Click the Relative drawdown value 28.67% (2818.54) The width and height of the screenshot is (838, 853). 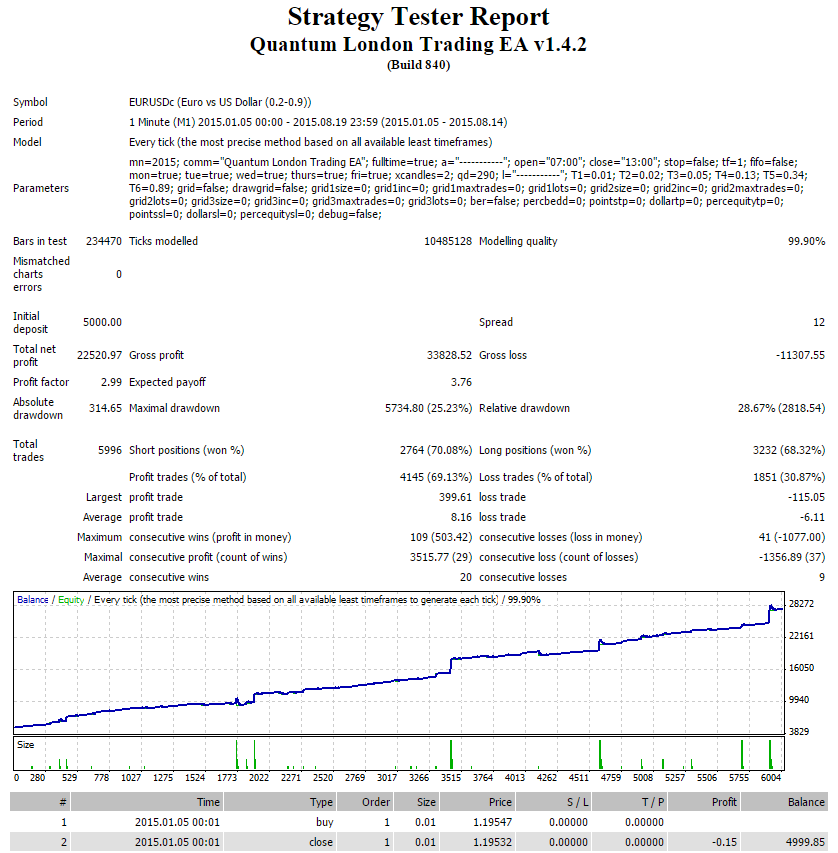coord(781,409)
